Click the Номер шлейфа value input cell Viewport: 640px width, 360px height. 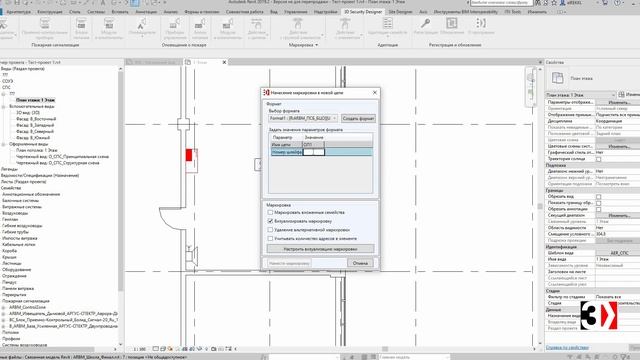click(314, 152)
